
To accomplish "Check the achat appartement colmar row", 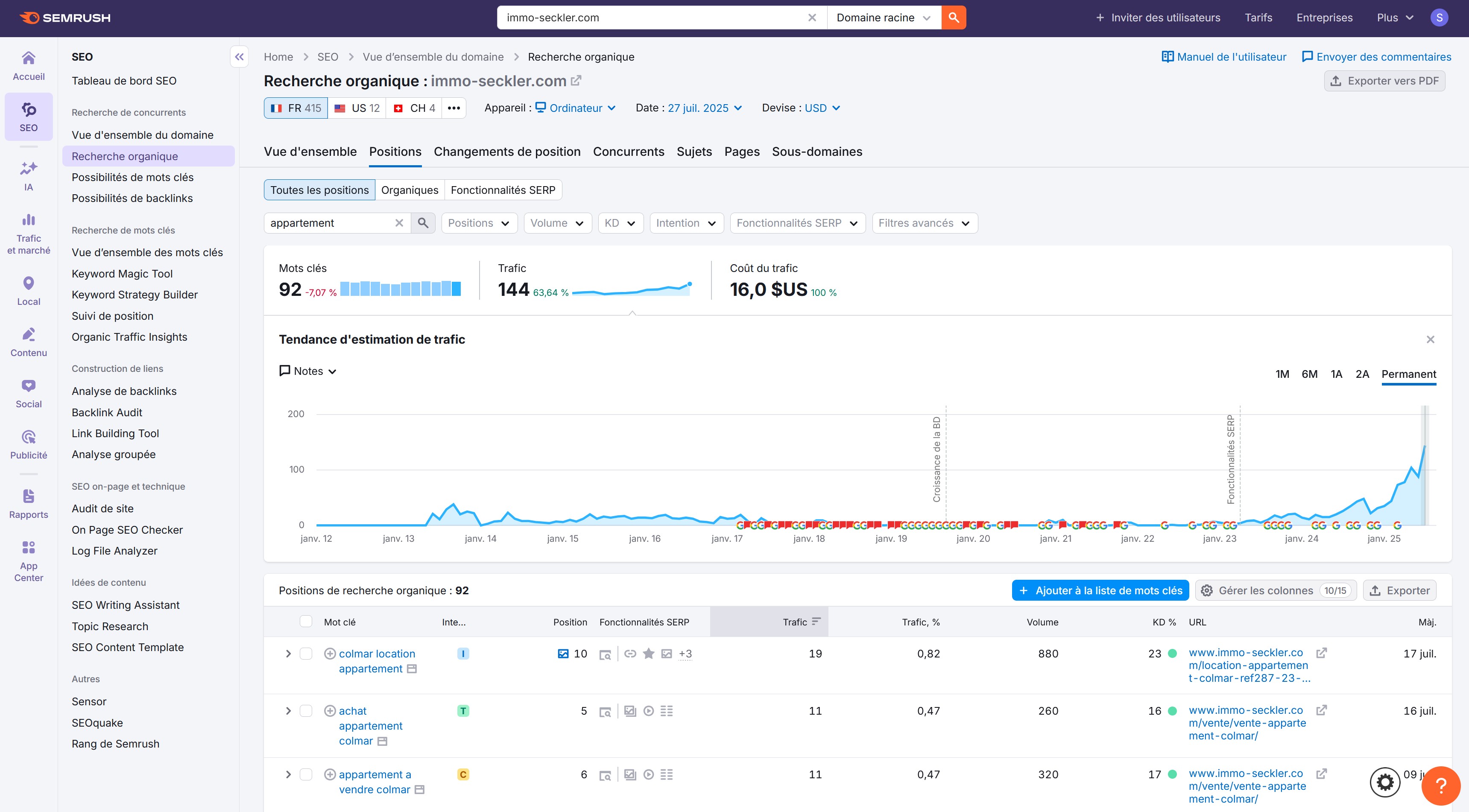I will click(x=306, y=710).
